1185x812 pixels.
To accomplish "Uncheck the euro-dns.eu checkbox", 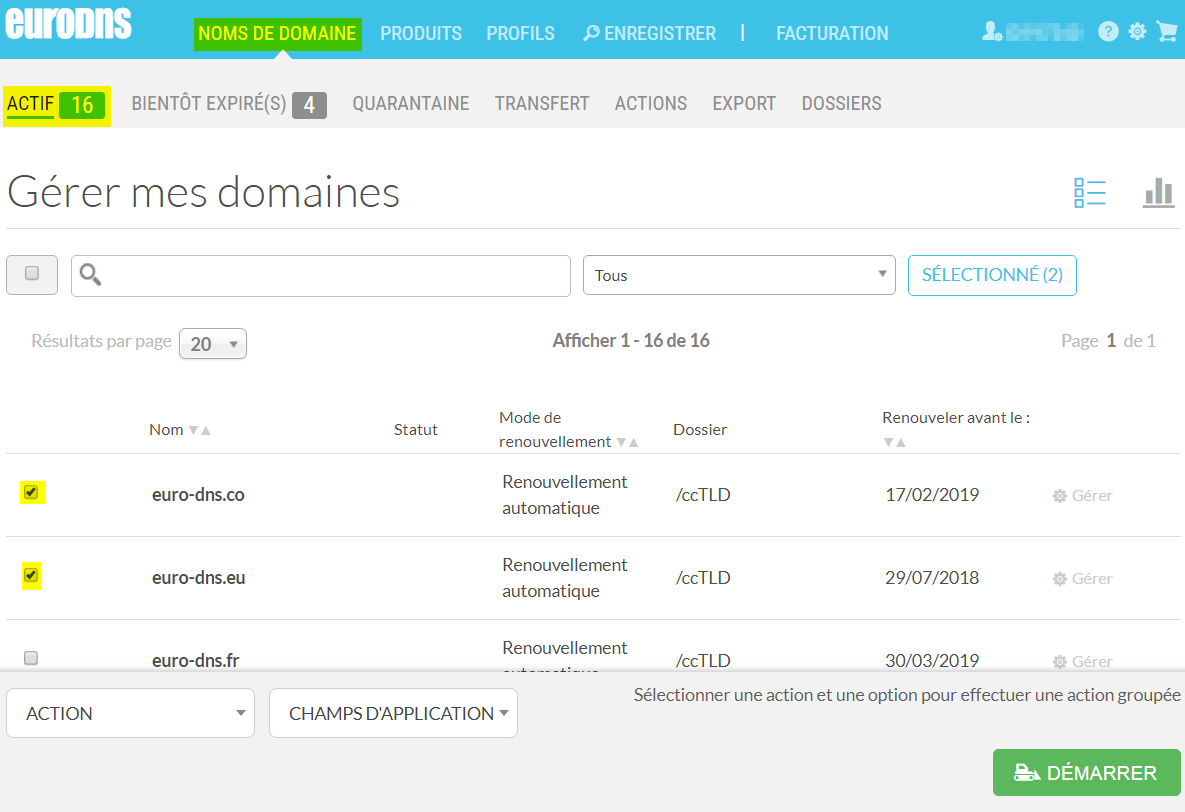I will [x=31, y=575].
